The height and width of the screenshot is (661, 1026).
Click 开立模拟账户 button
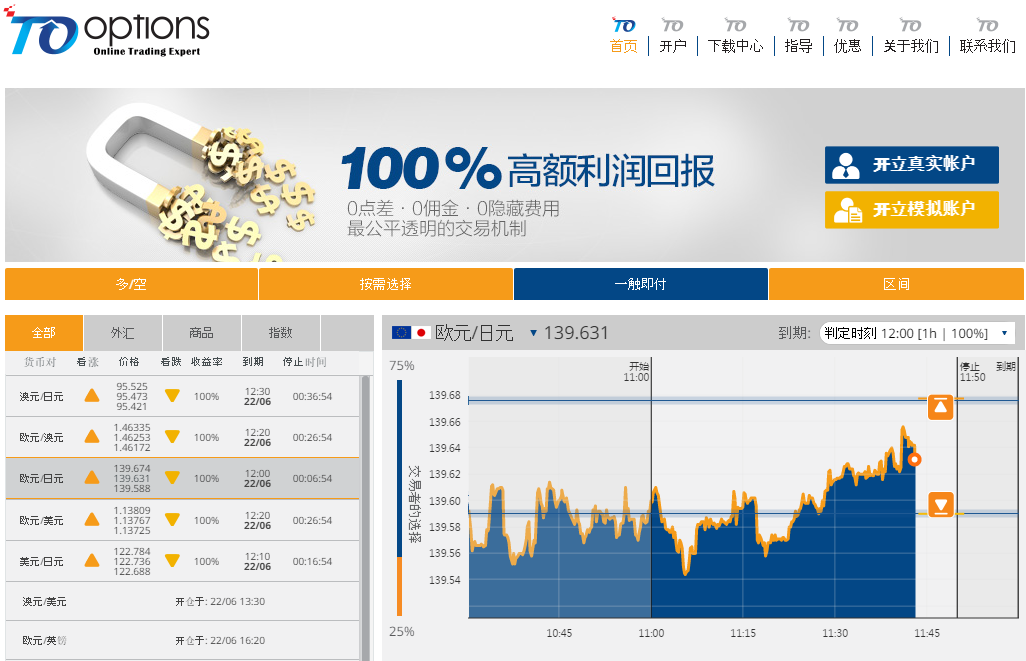click(x=911, y=209)
